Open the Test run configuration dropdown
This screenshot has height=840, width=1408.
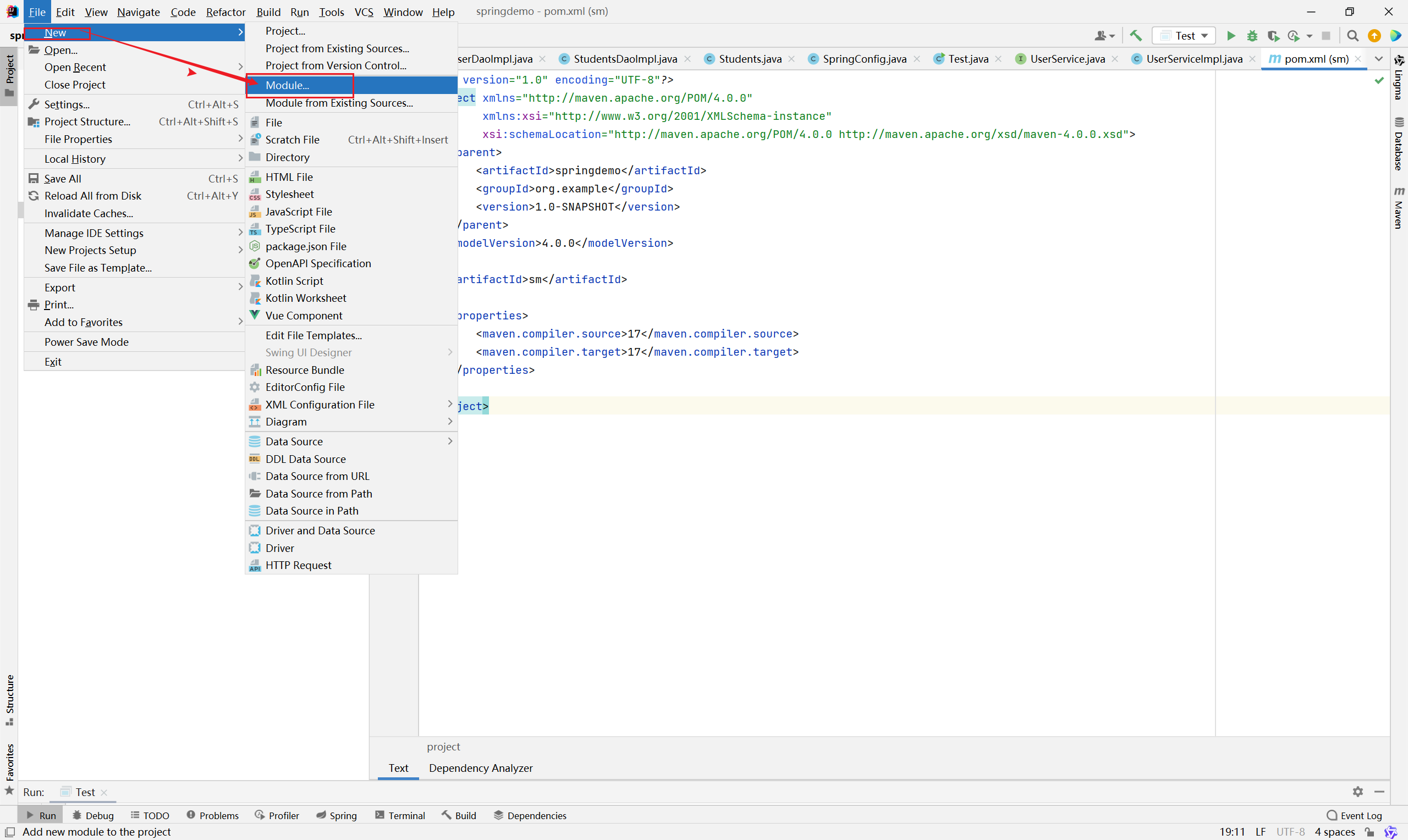tap(1184, 36)
